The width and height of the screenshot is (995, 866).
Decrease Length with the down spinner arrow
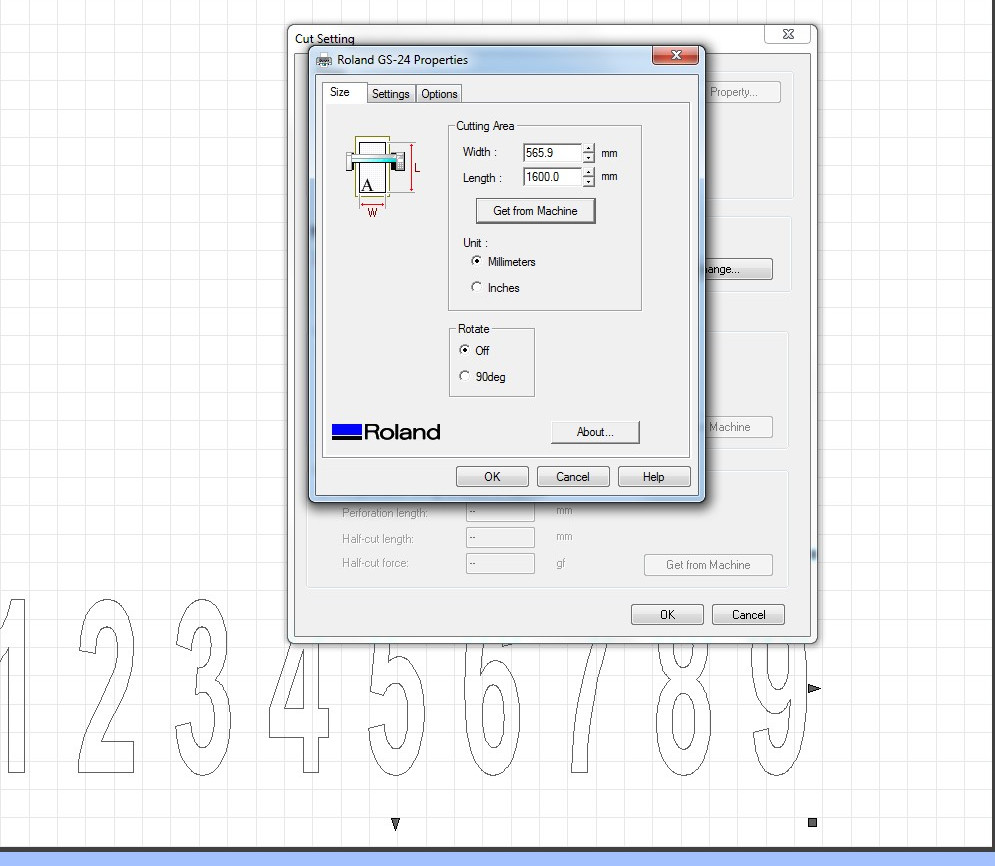589,182
